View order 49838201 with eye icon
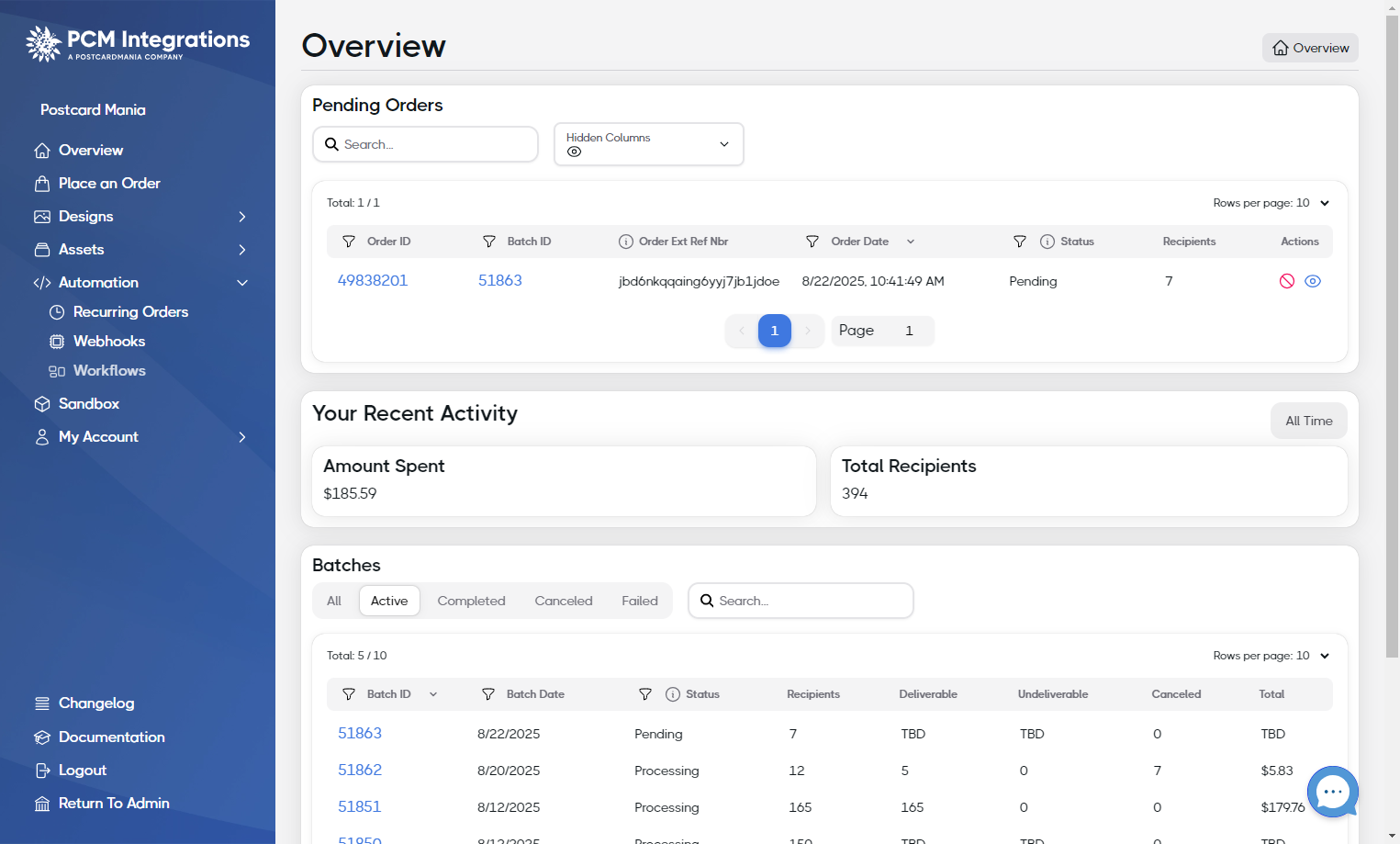The width and height of the screenshot is (1400, 844). click(1313, 281)
